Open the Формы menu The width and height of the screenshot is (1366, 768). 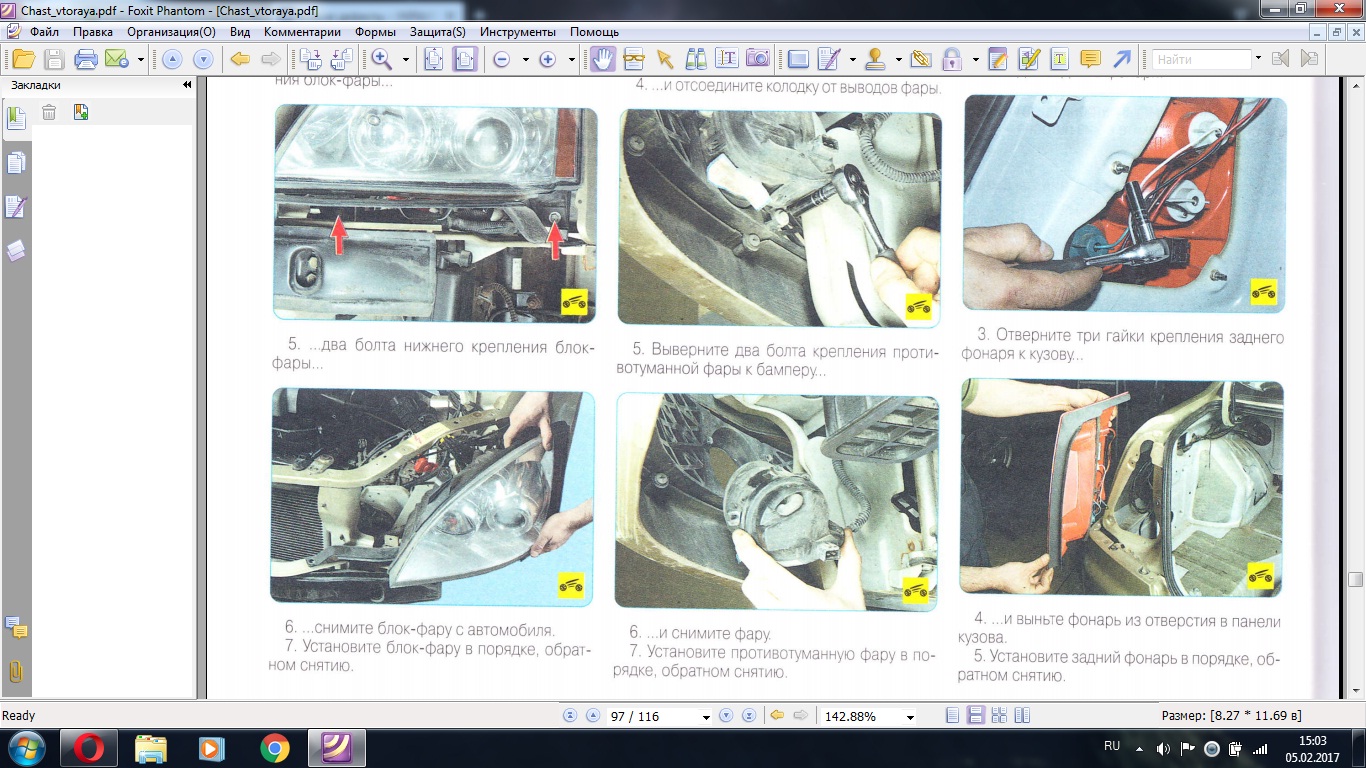[x=376, y=31]
